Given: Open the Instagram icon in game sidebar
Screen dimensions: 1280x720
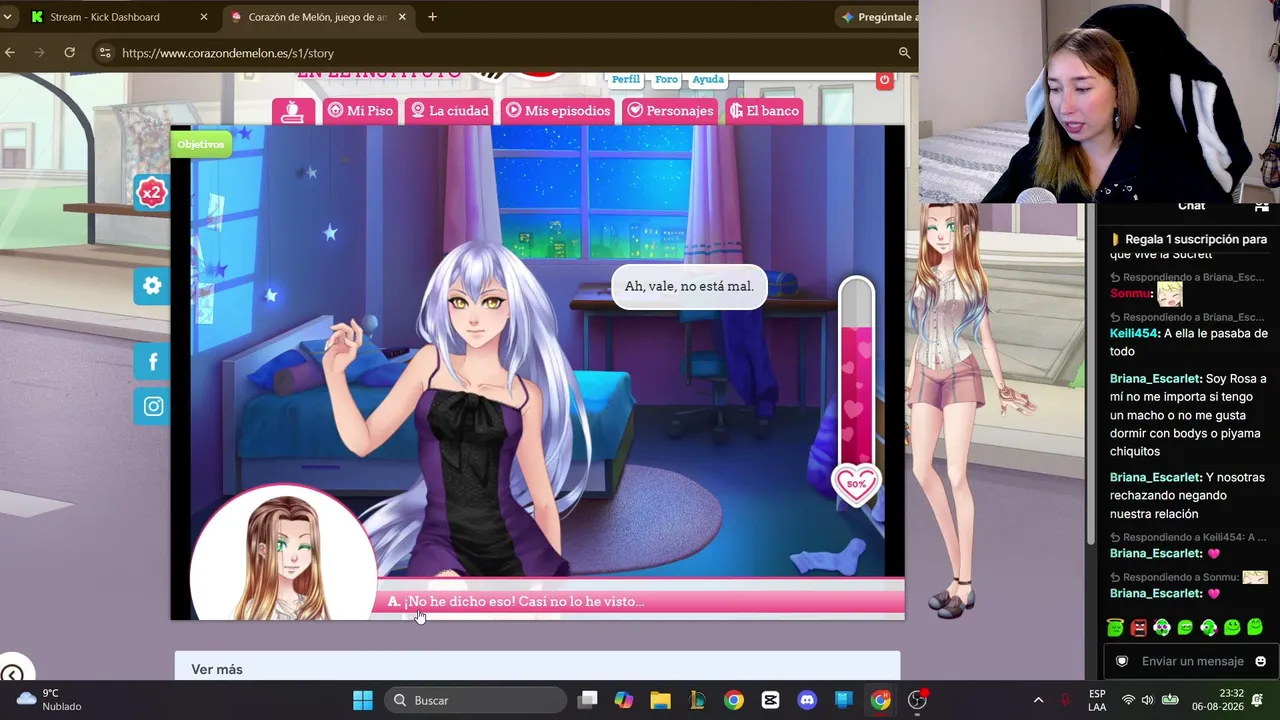Looking at the screenshot, I should pos(152,406).
